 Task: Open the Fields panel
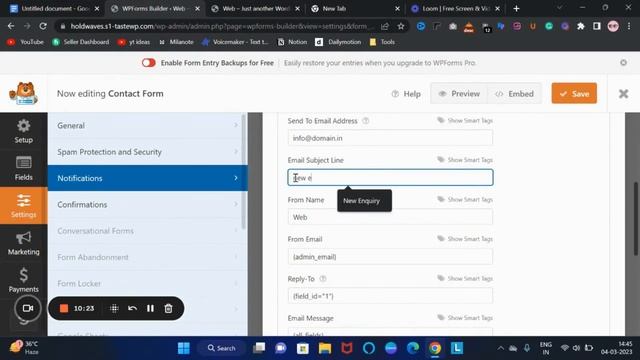24,169
